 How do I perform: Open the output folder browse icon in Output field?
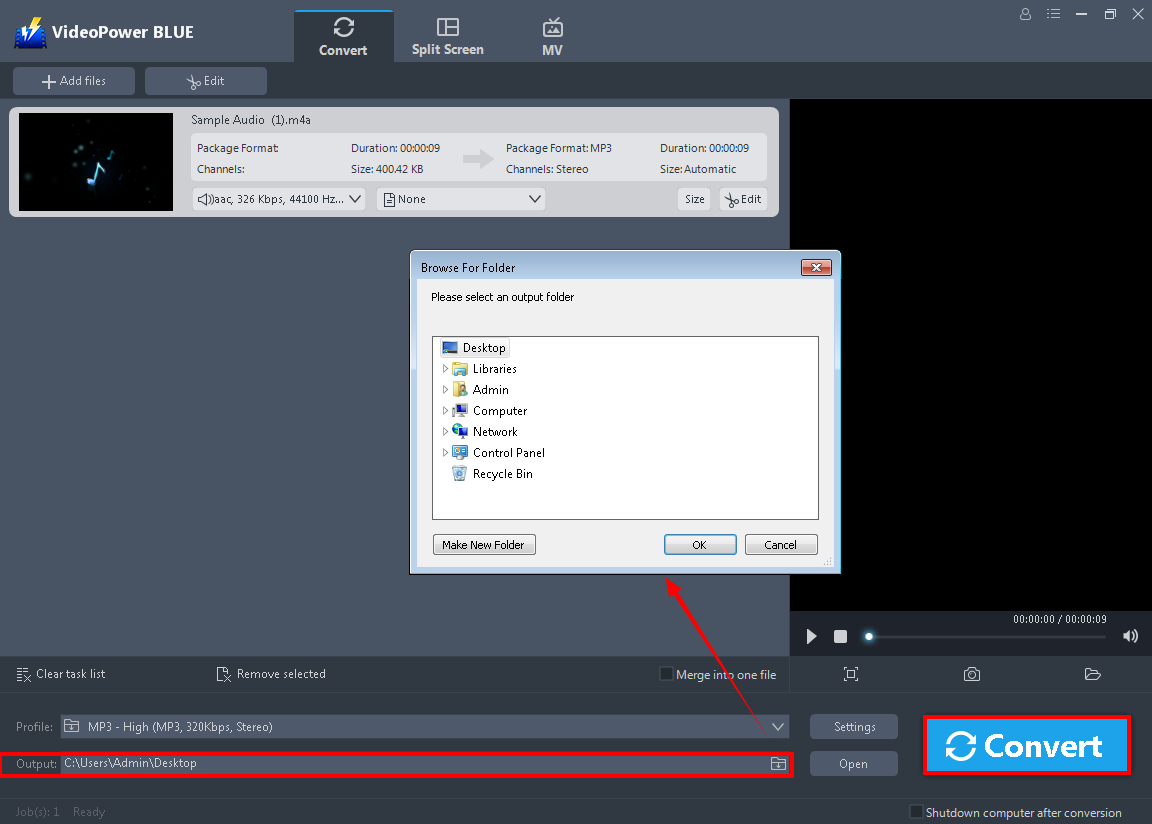778,763
